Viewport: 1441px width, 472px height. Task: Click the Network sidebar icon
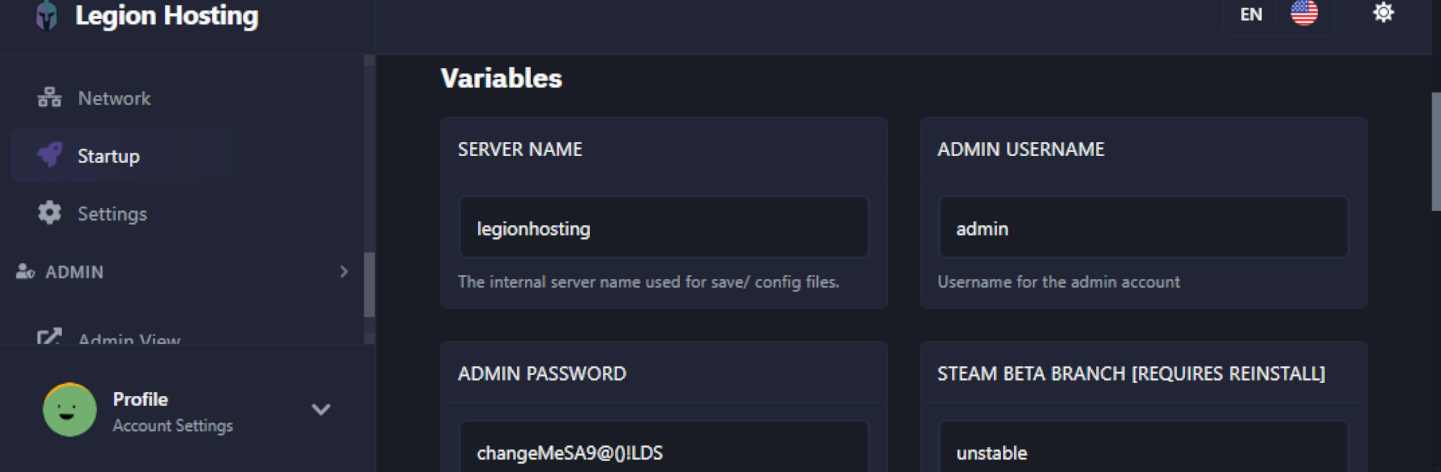49,98
